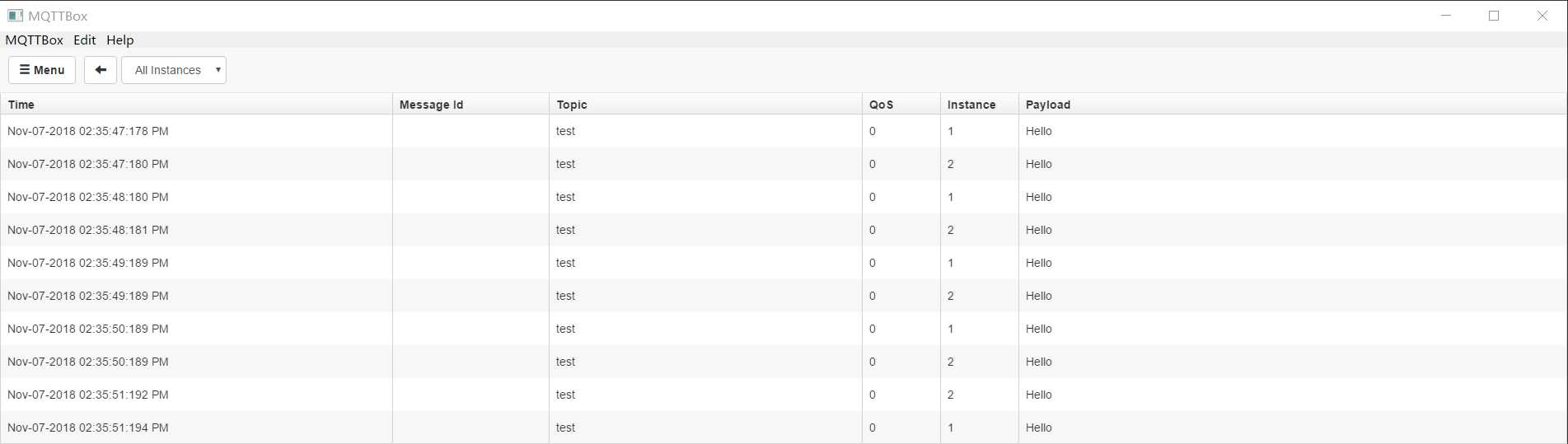This screenshot has width=1568, height=444.
Task: Click the MQTTBox app icon in title bar
Action: [x=15, y=16]
